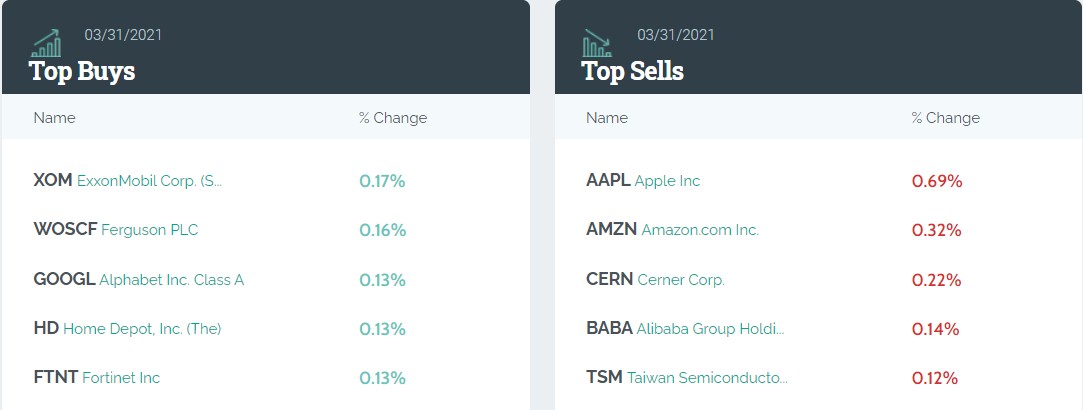1083x410 pixels.
Task: Open the ExxonMobil Corp. stock link
Action: (149, 181)
